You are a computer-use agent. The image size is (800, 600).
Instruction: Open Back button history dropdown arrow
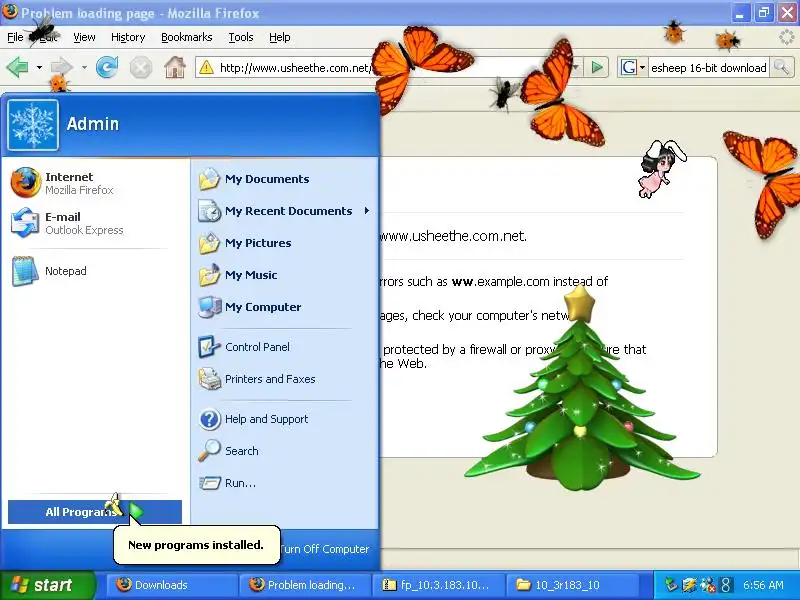tap(39, 67)
